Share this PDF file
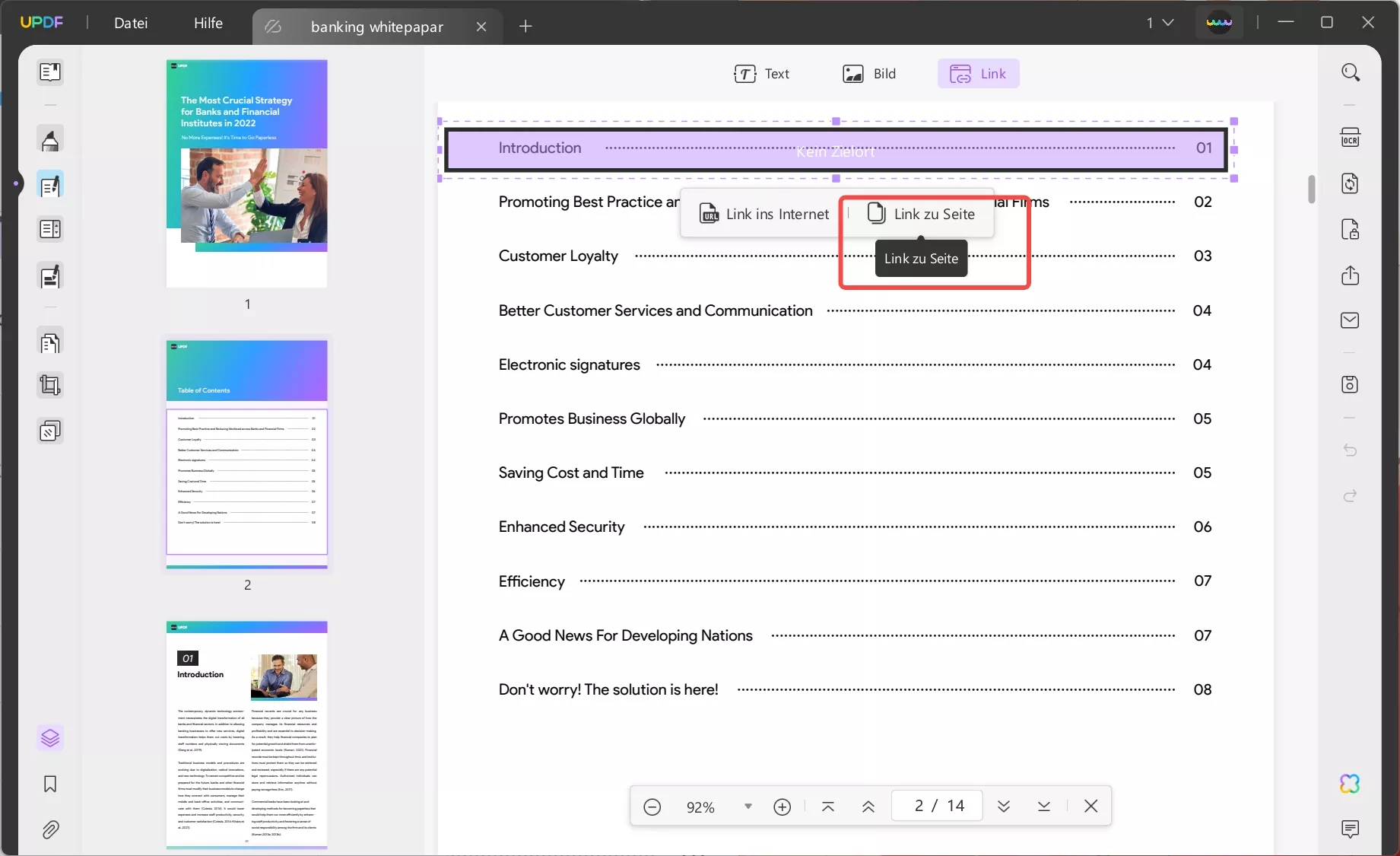The height and width of the screenshot is (856, 1400). click(x=1351, y=275)
